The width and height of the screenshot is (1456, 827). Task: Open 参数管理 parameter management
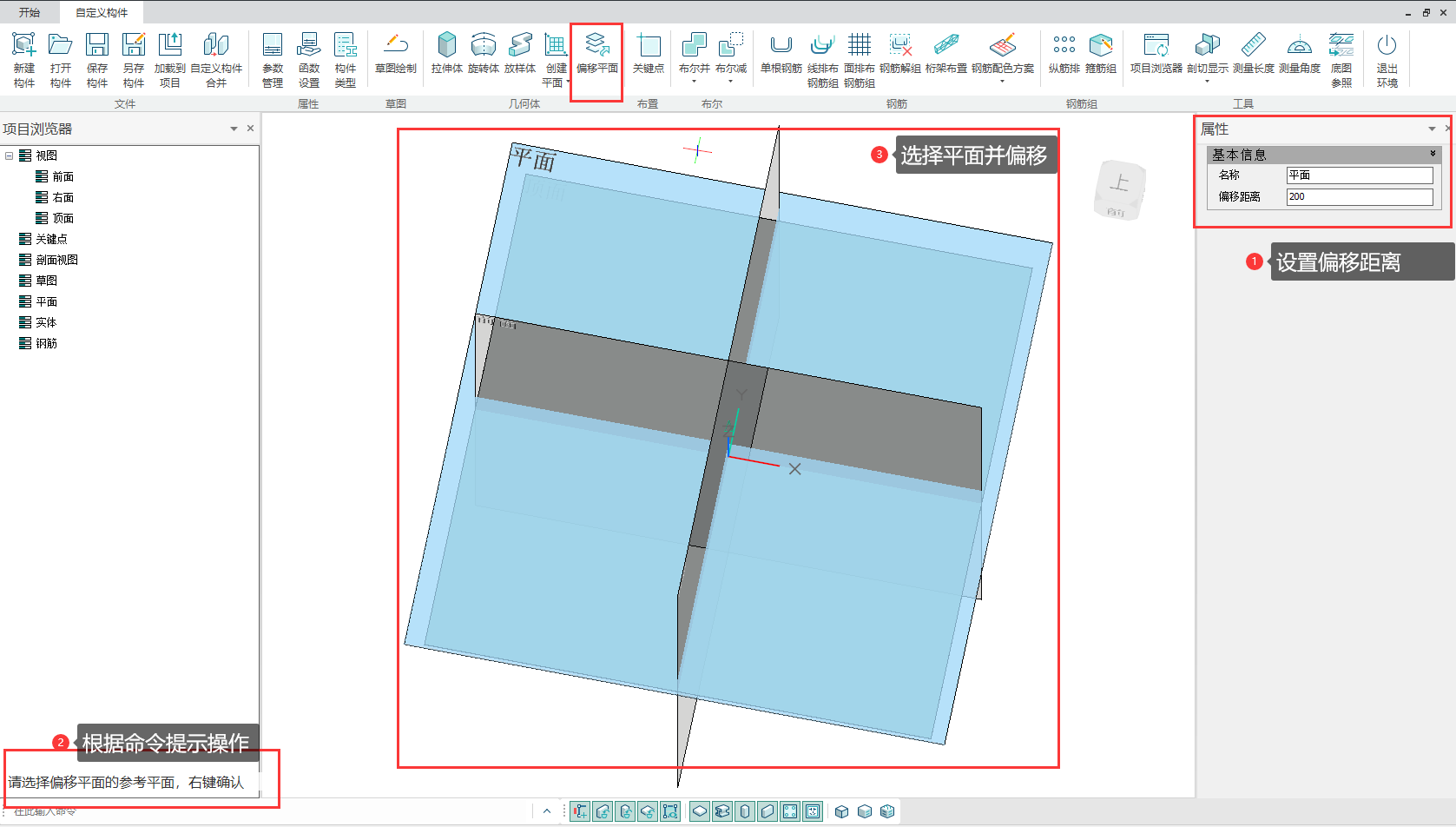click(x=273, y=59)
